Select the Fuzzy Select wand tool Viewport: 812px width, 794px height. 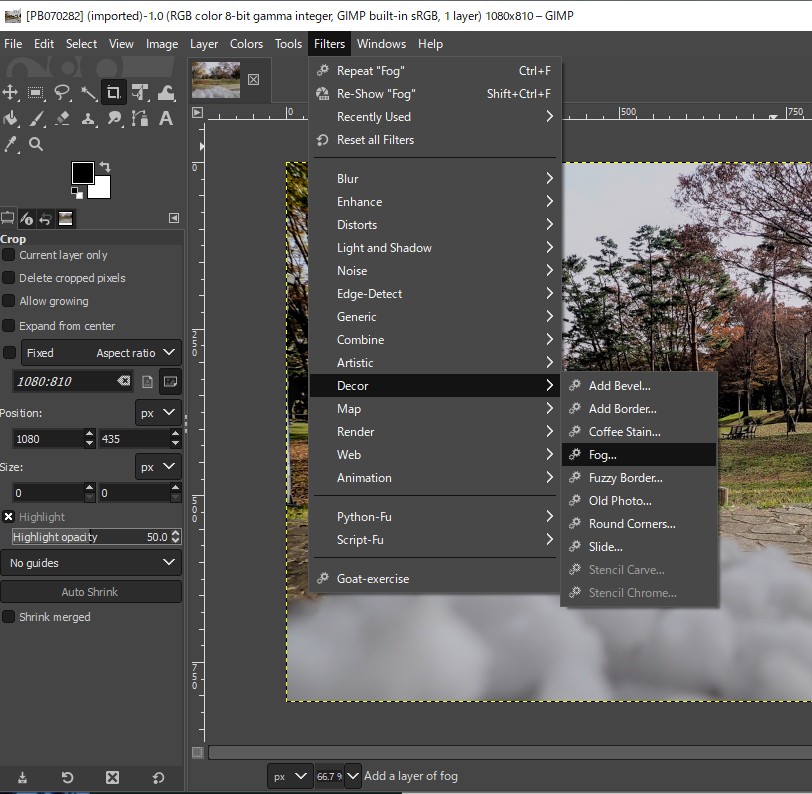click(x=89, y=93)
